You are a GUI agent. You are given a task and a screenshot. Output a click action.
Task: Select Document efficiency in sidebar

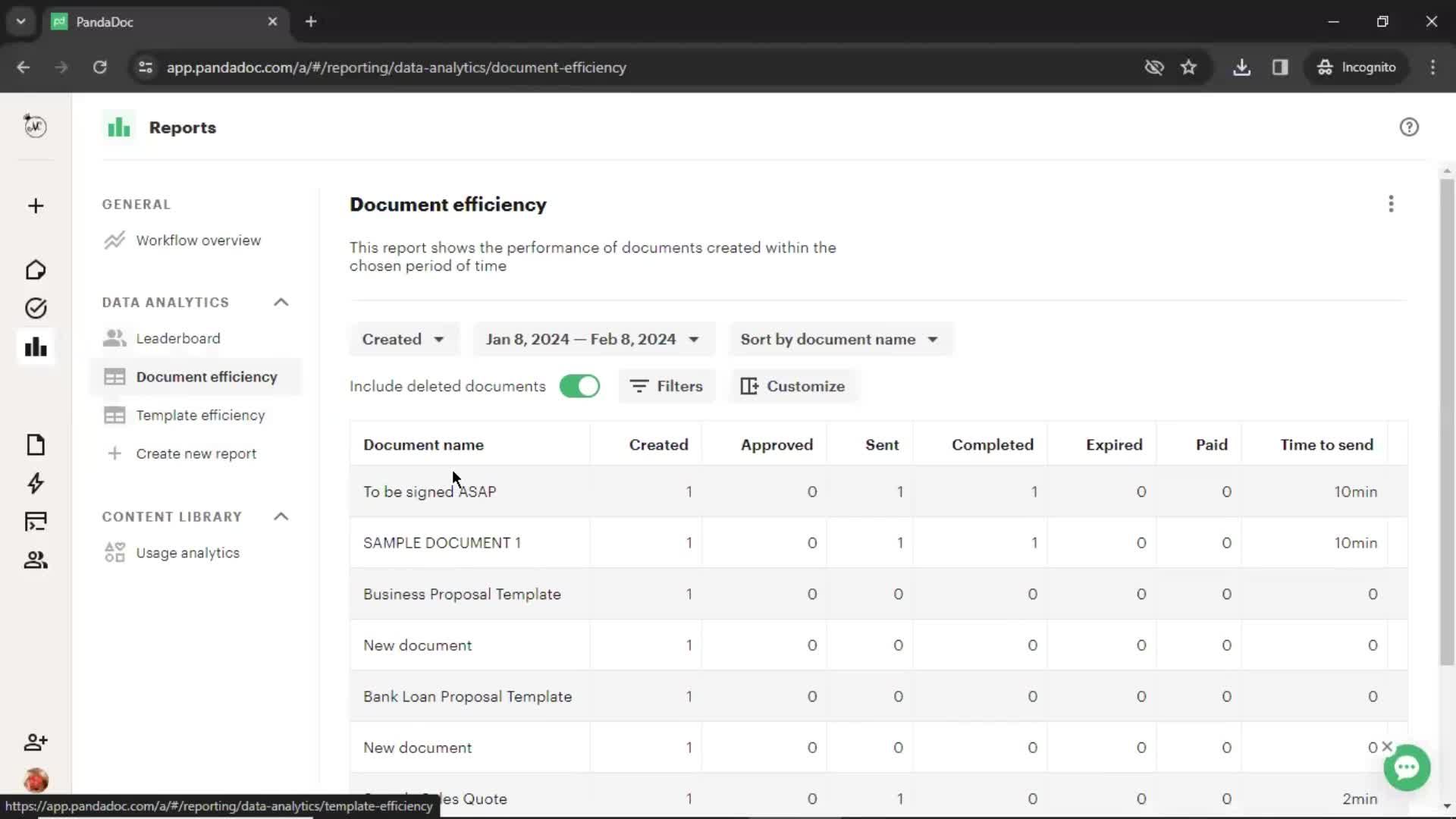click(195, 377)
